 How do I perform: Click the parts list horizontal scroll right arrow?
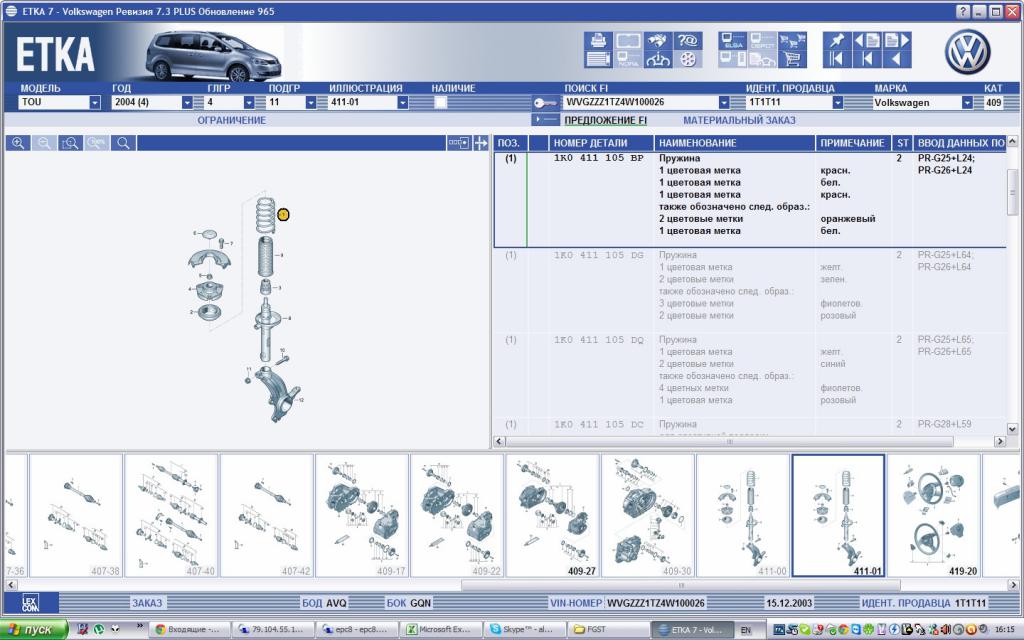click(x=1000, y=441)
